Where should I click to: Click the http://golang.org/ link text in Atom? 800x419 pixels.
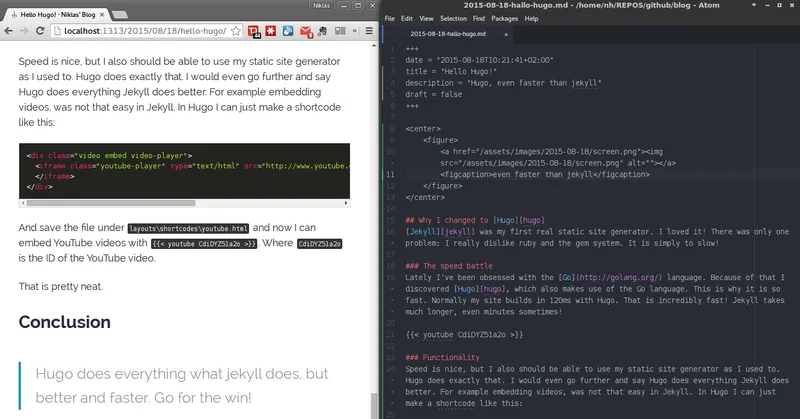[x=620, y=278]
